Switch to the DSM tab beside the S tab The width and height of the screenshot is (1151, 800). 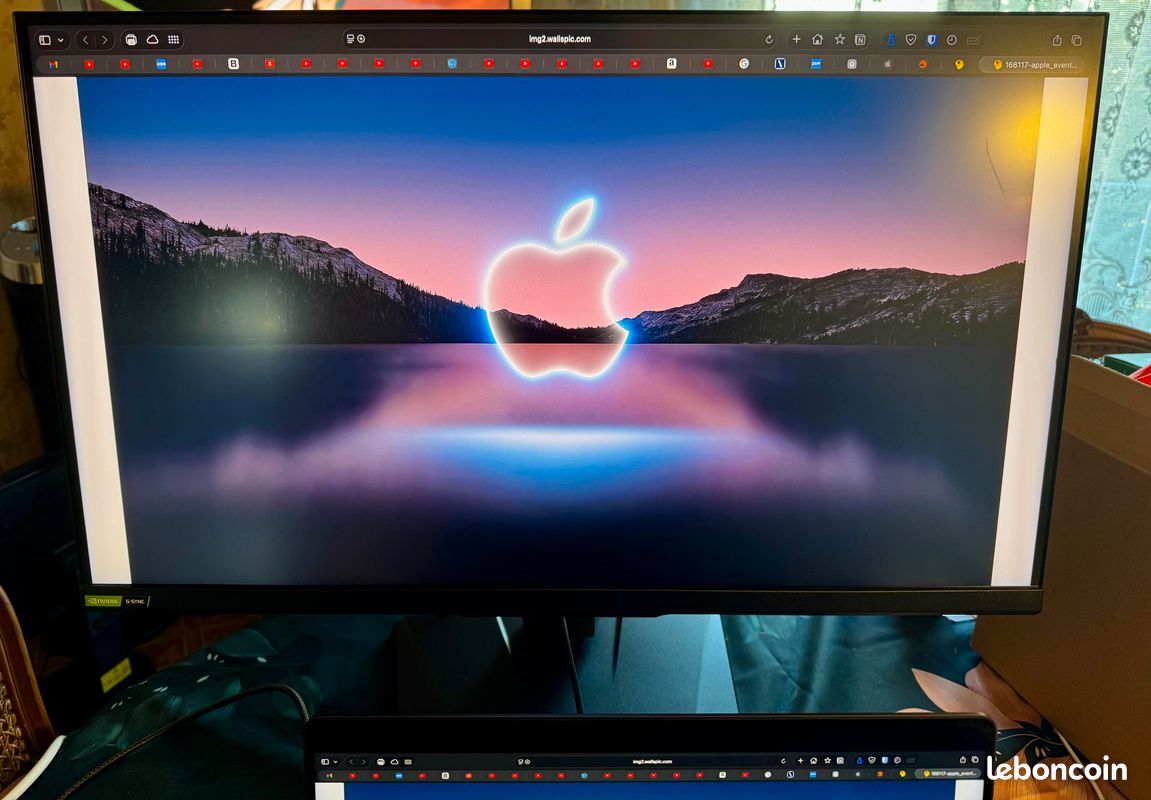pyautogui.click(x=816, y=64)
